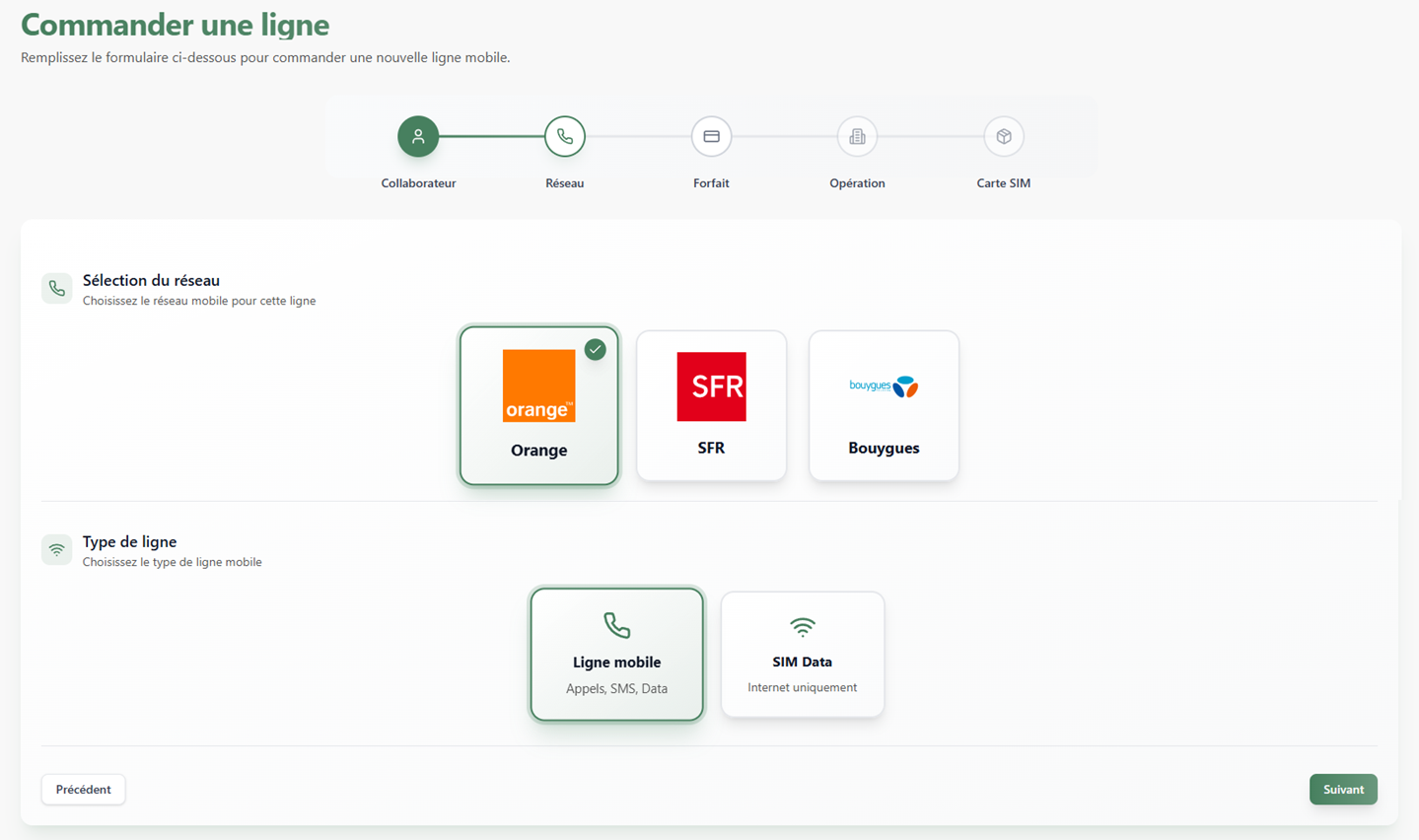Toggle the green checkmark on Orange card
Viewport: 1419px width, 840px height.
tap(595, 349)
